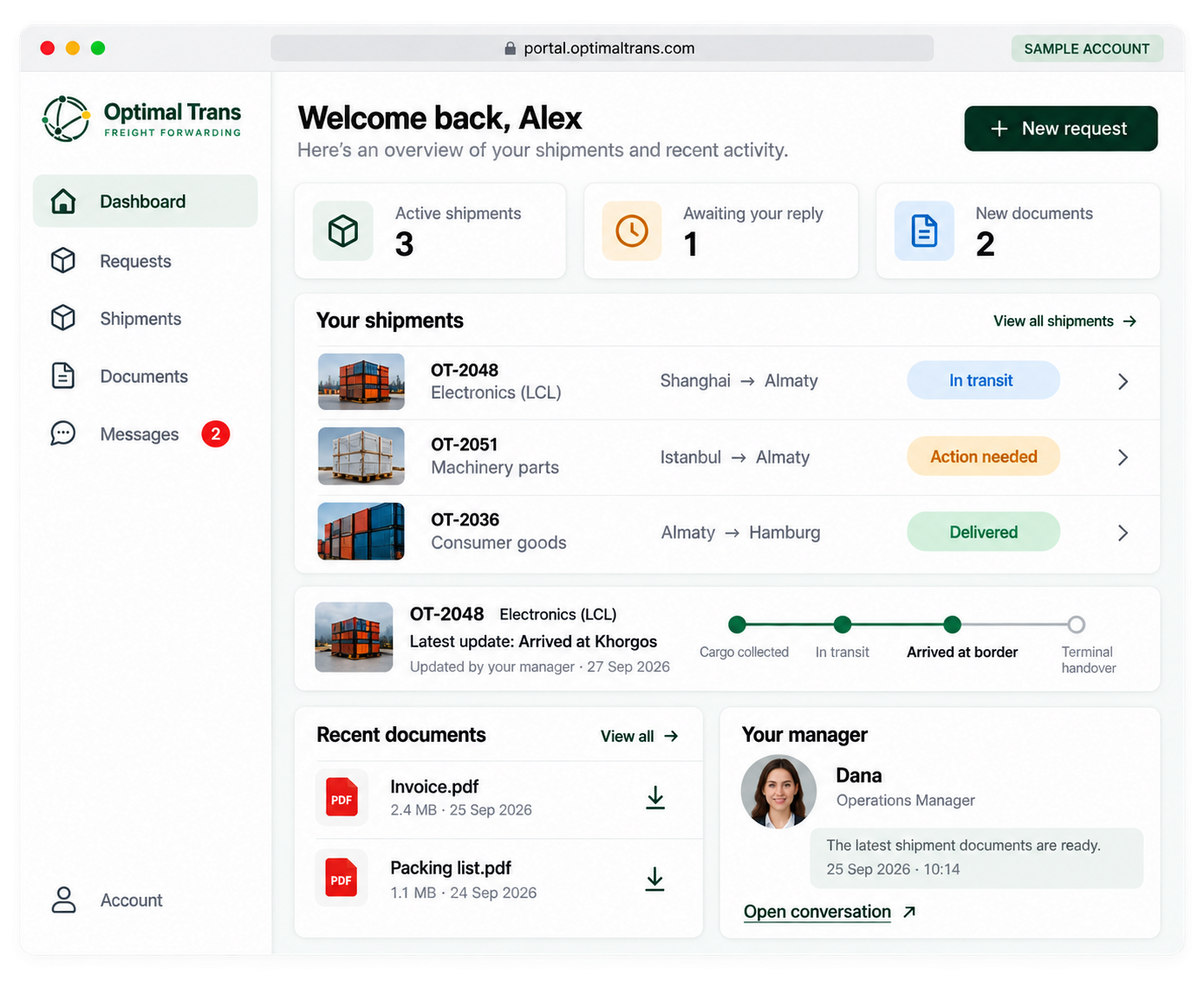Click the SAMPLE ACCOUNT badge
The width and height of the screenshot is (1204, 981).
1087,49
